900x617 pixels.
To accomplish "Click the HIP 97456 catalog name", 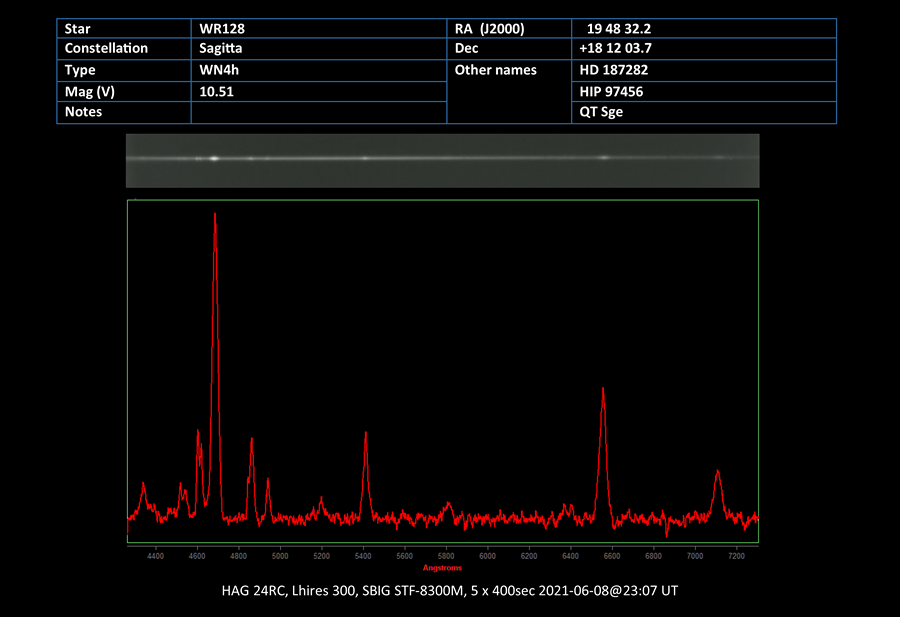I will tap(611, 91).
